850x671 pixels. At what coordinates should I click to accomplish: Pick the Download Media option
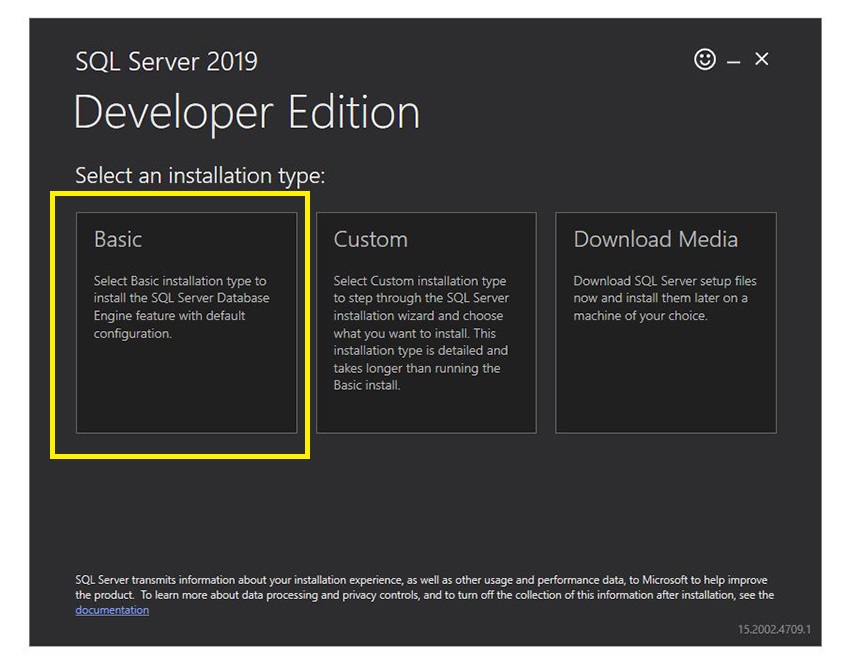(666, 322)
